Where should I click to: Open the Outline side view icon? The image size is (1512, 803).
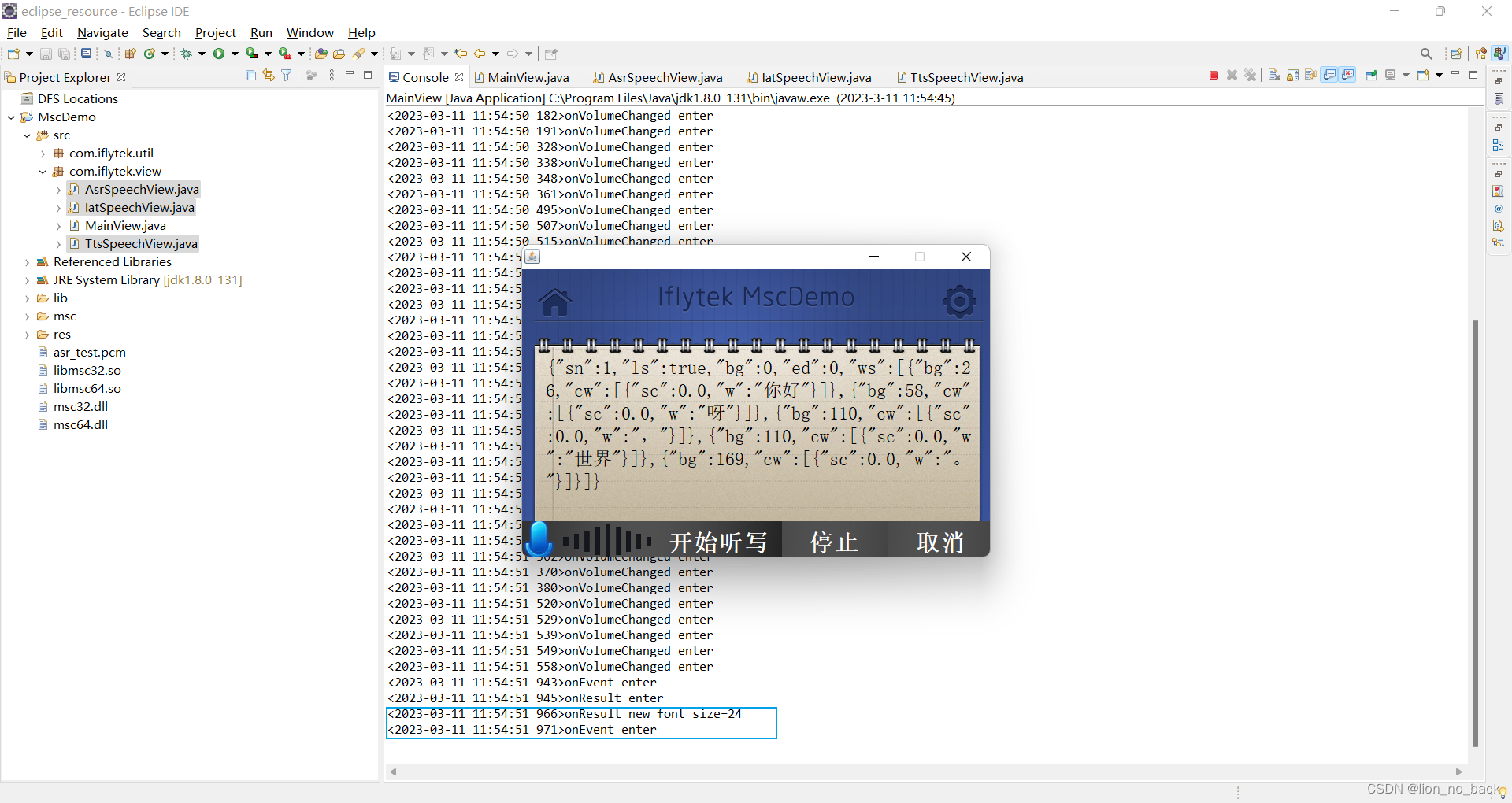1498,145
